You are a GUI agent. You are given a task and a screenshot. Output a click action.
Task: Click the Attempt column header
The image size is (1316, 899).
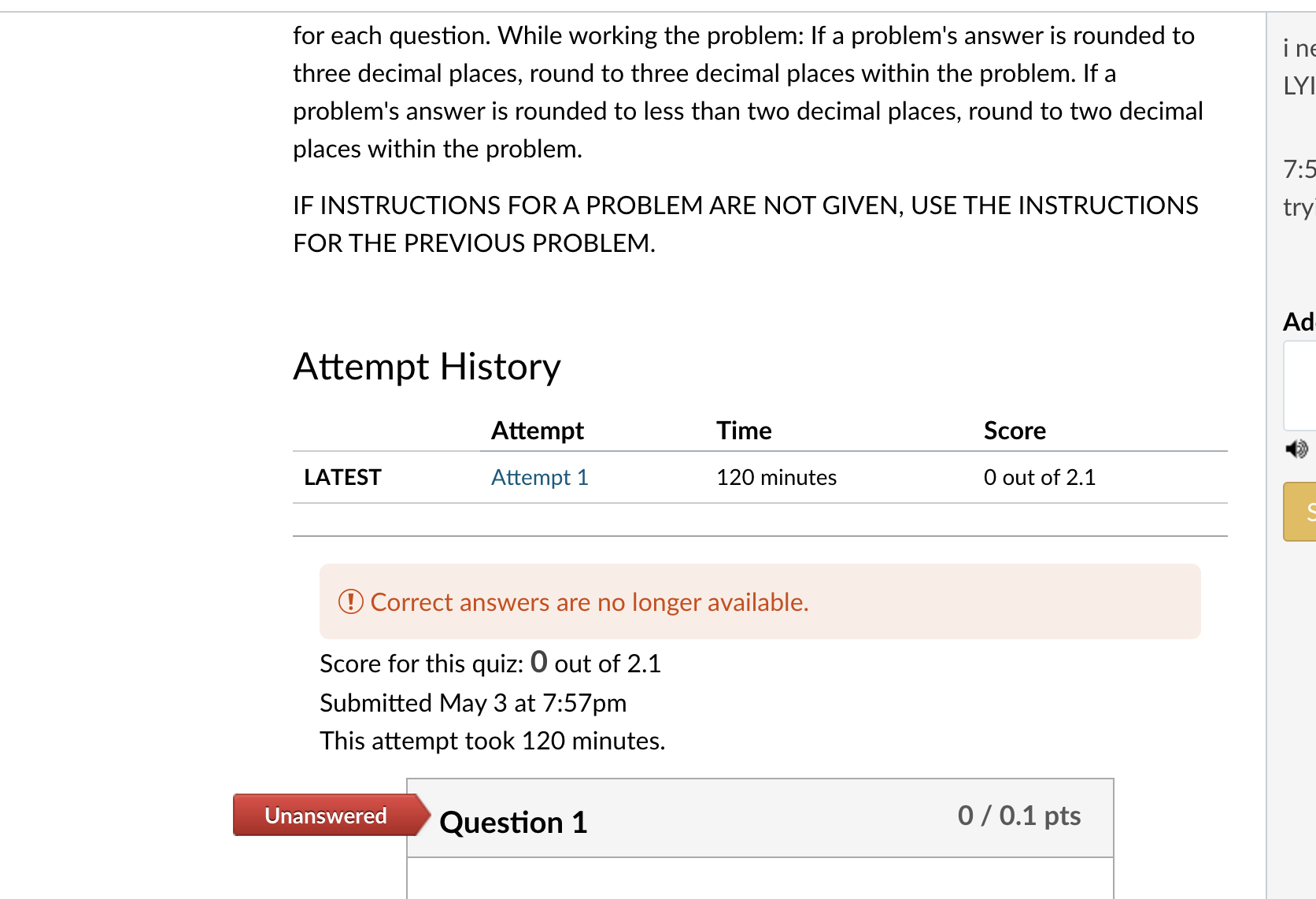pyautogui.click(x=538, y=431)
